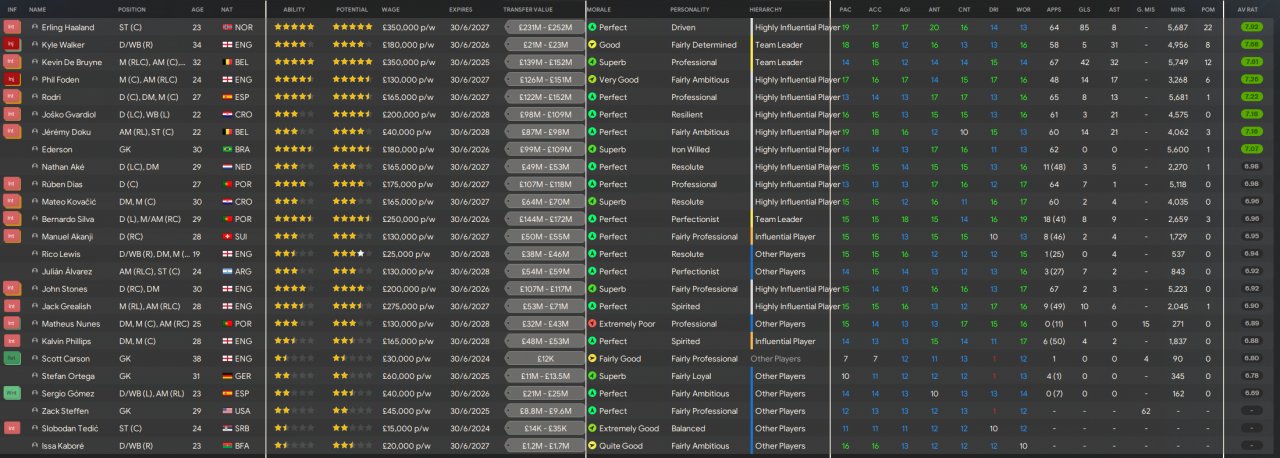Click Jack Grealish's £275,000 p/w wage
The height and width of the screenshot is (458, 1280).
tap(409, 306)
